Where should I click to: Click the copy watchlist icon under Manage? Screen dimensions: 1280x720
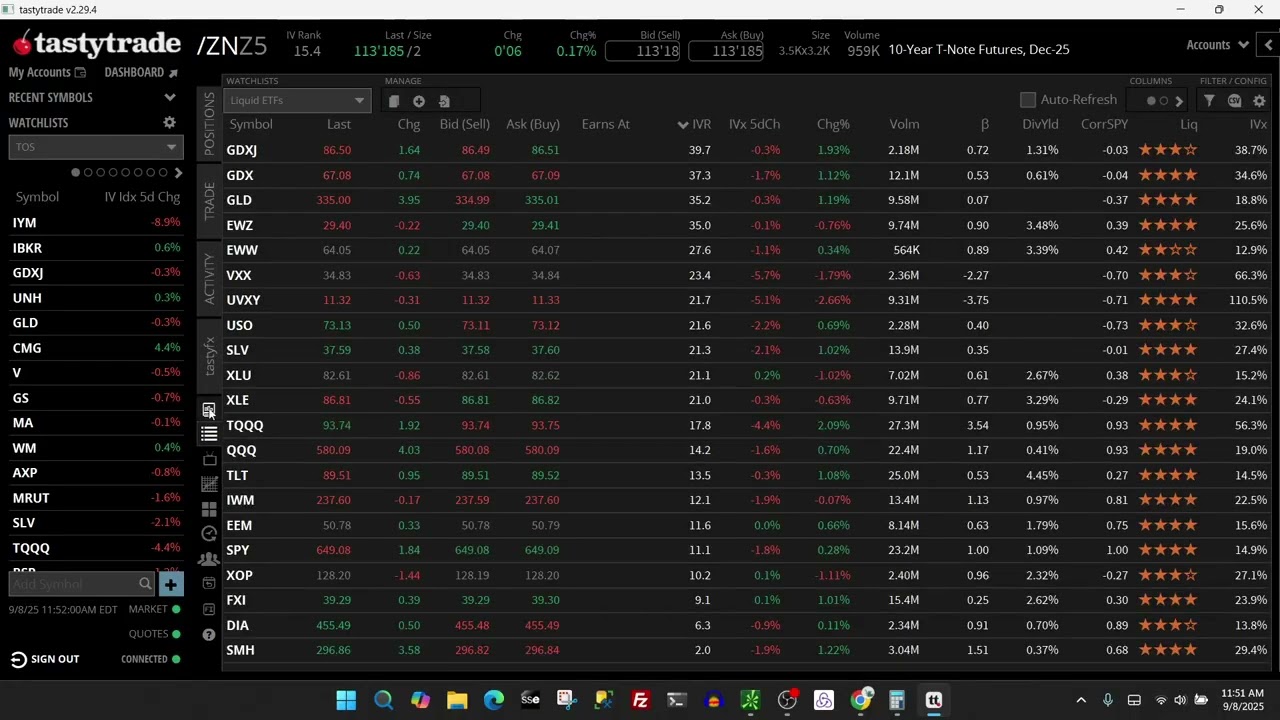click(394, 101)
